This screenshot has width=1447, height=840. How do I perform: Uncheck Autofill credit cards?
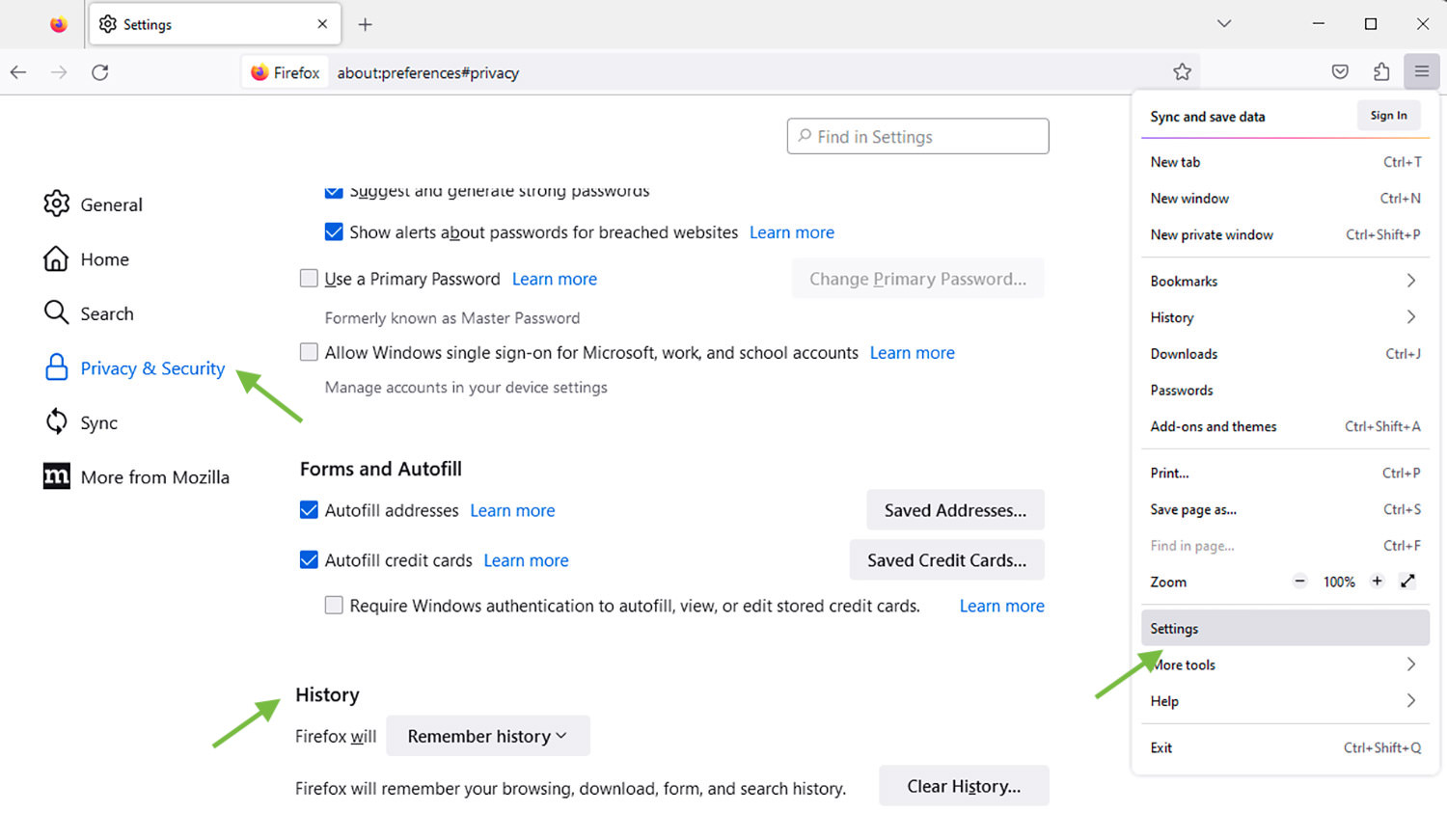coord(309,560)
